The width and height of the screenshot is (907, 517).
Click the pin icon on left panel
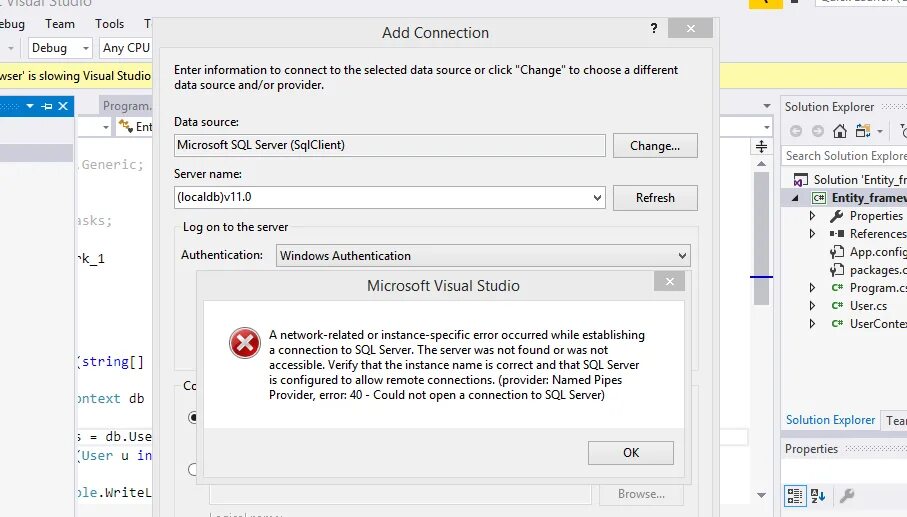pyautogui.click(x=47, y=106)
